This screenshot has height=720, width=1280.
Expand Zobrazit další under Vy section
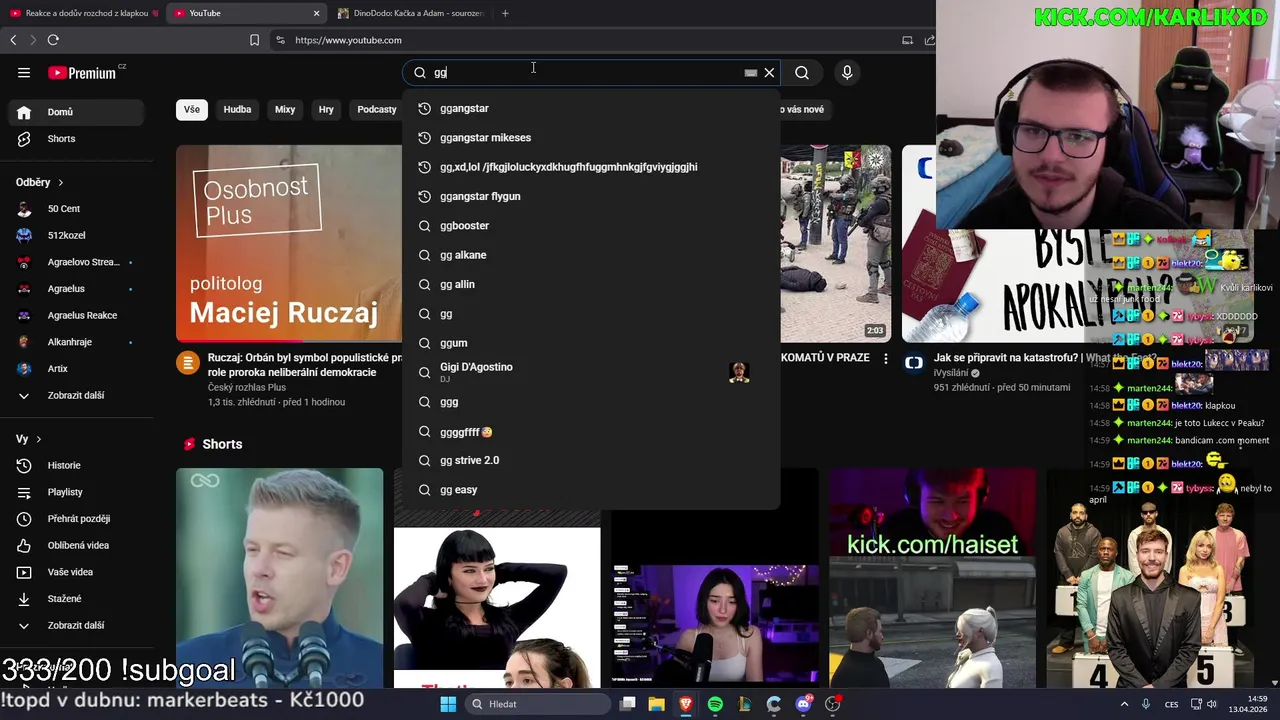pos(76,625)
